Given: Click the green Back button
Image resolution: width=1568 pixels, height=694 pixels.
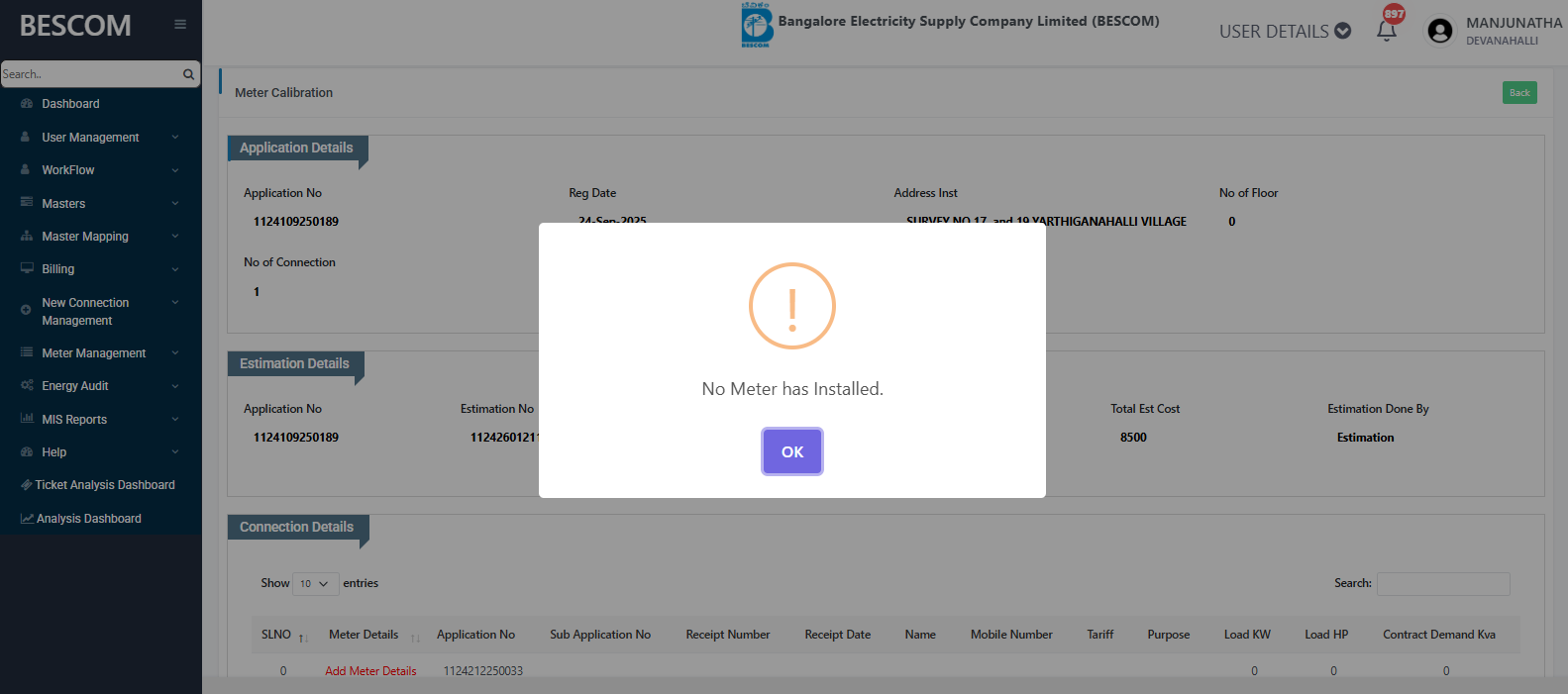Looking at the screenshot, I should click(1519, 93).
